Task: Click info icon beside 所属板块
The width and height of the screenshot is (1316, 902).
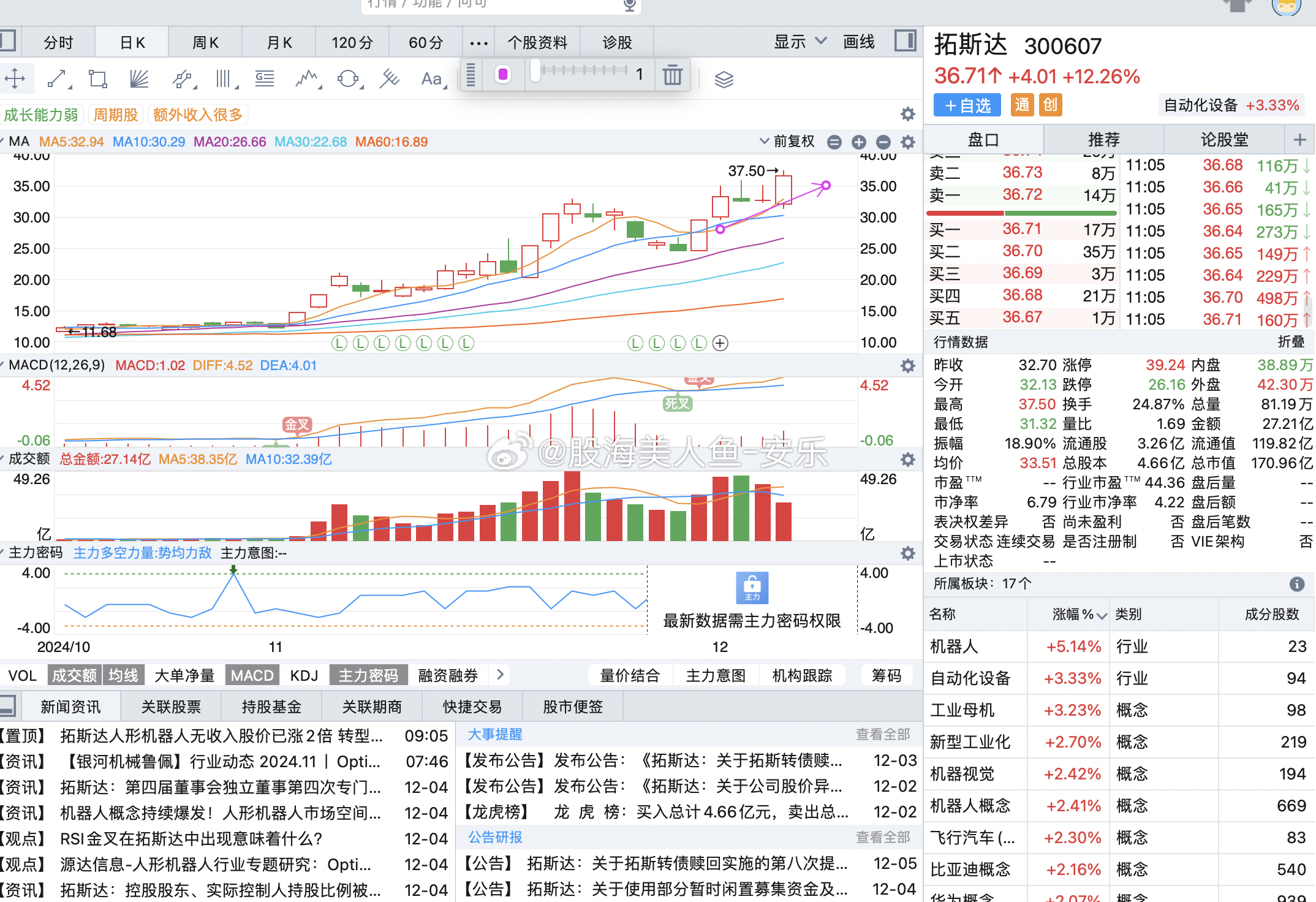Action: click(x=1296, y=584)
